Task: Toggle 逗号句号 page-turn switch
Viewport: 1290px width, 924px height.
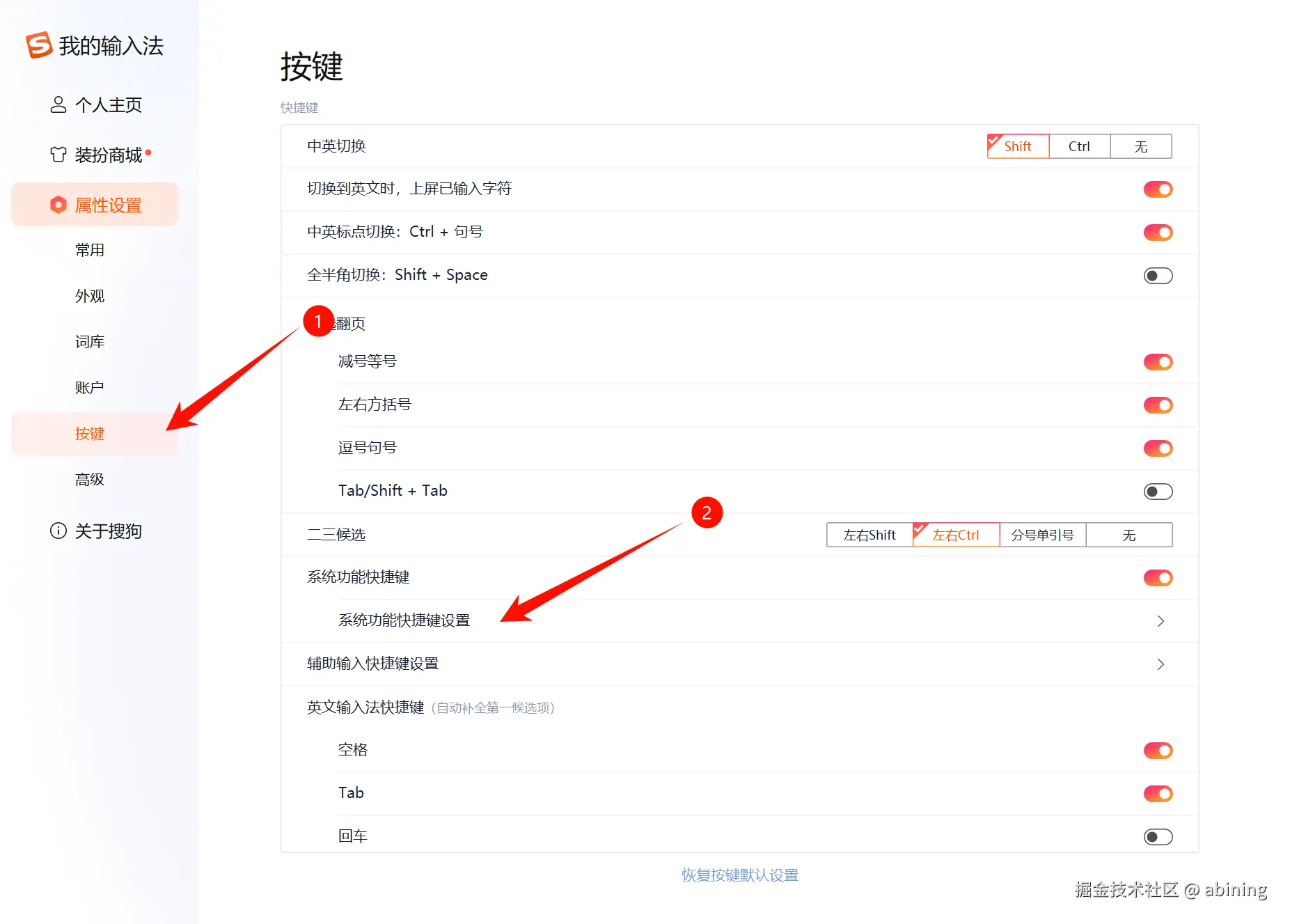Action: pos(1158,448)
